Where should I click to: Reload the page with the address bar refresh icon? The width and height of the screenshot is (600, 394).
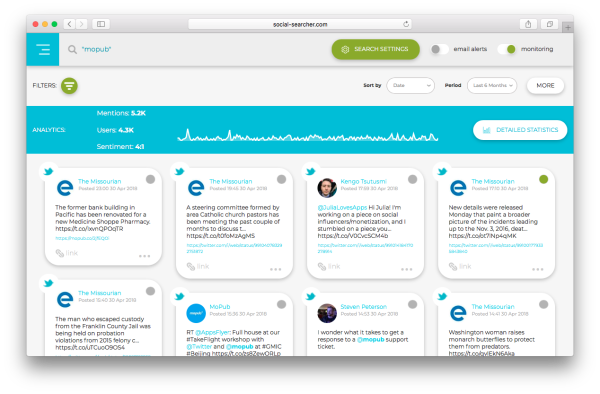(x=406, y=24)
